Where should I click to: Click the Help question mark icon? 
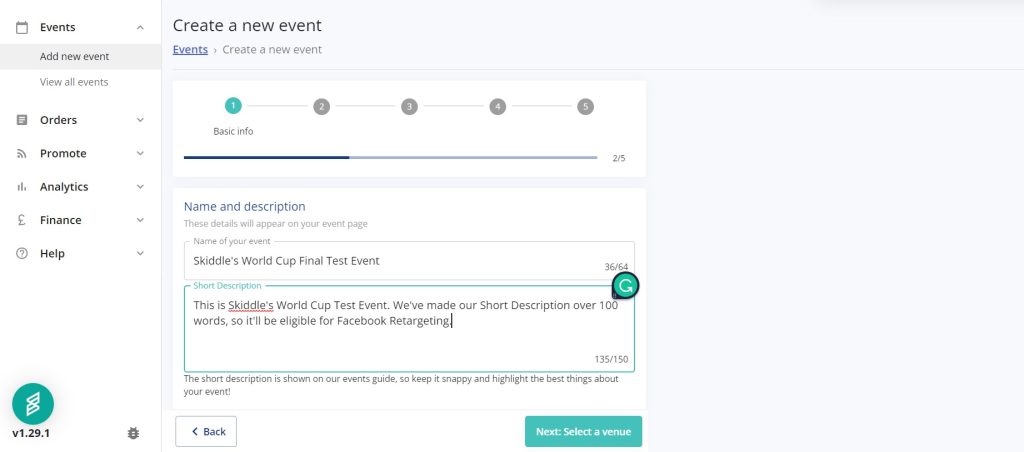click(22, 254)
